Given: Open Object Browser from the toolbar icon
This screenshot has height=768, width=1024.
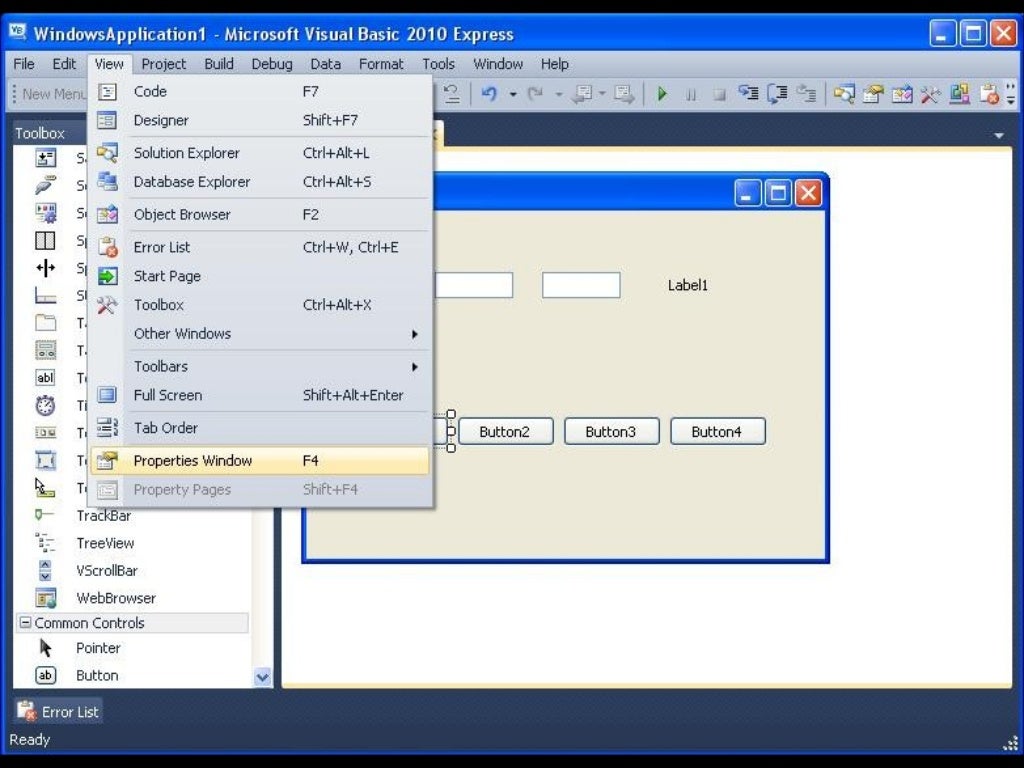Looking at the screenshot, I should [902, 94].
